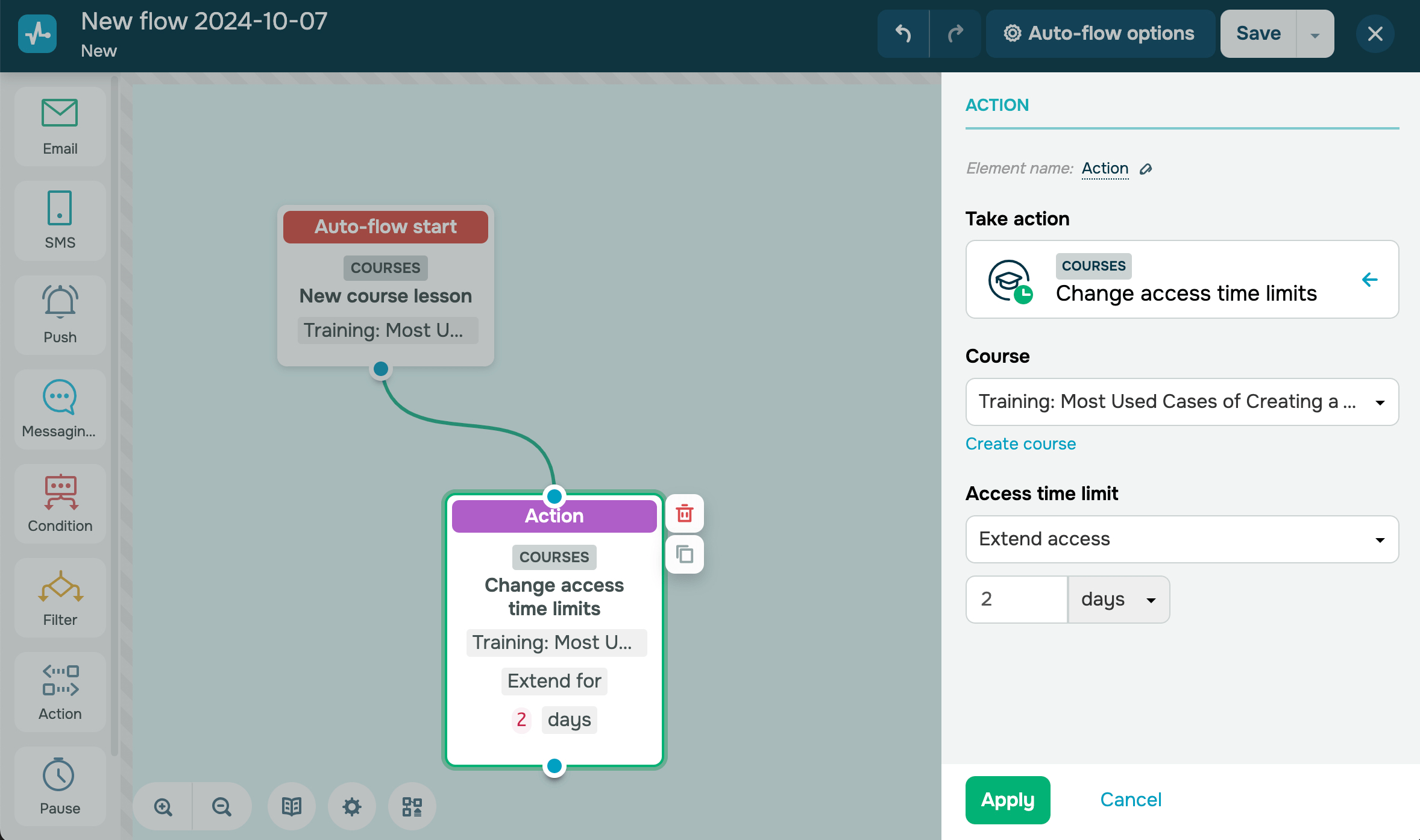Click the undo arrow button

pos(903,34)
